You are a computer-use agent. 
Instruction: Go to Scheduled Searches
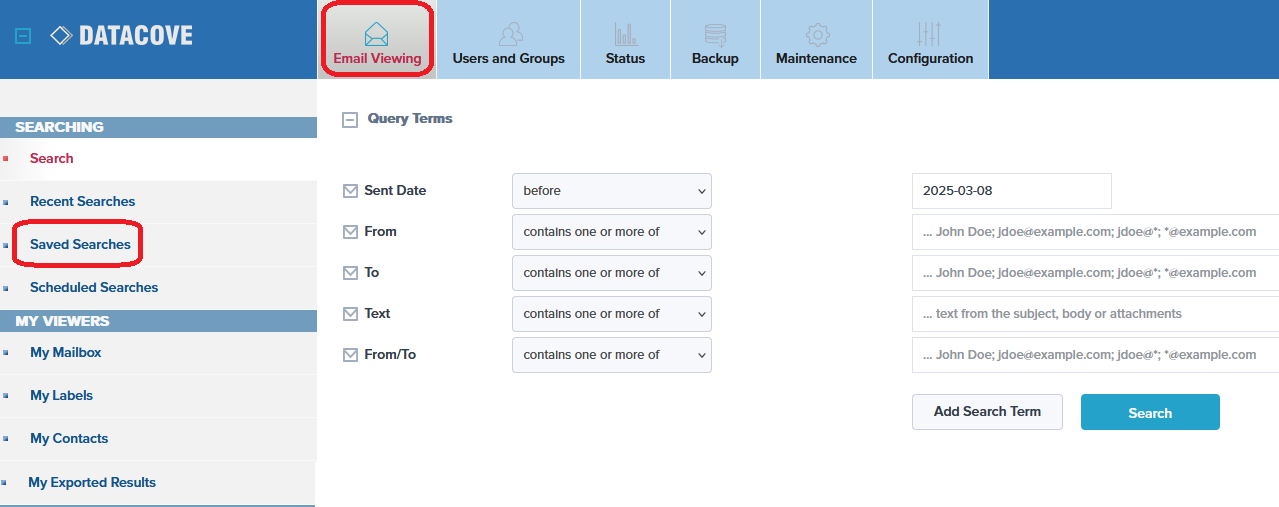94,287
